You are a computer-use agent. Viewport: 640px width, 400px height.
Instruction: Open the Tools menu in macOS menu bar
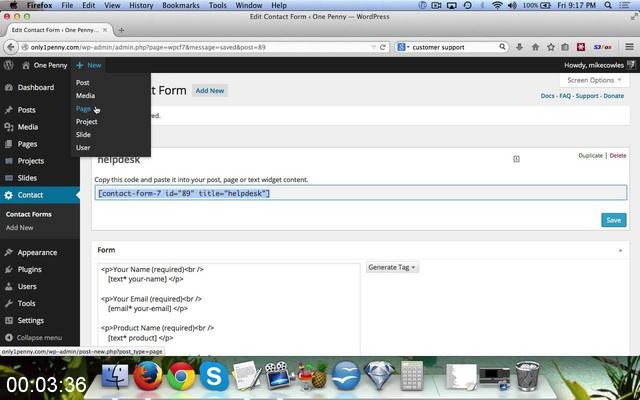coord(218,5)
